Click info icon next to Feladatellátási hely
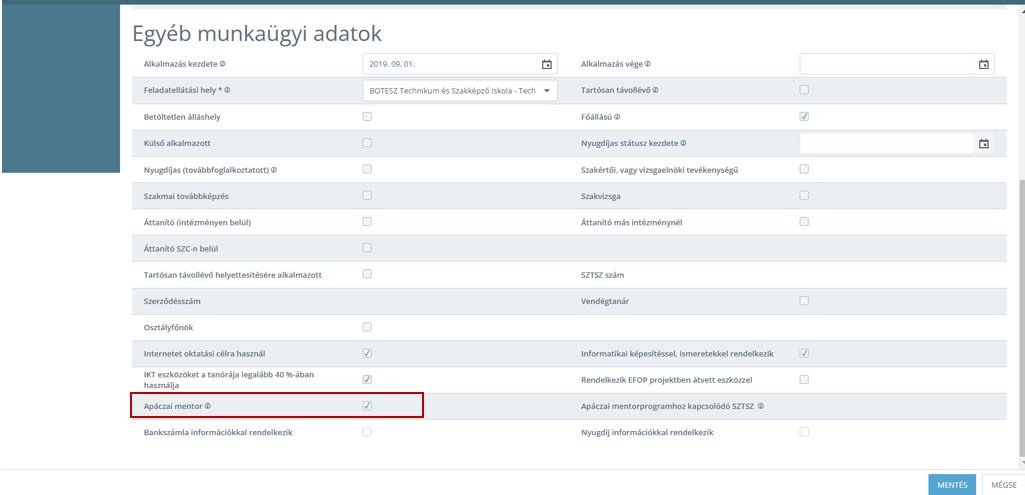The width and height of the screenshot is (1025, 495). pos(227,90)
